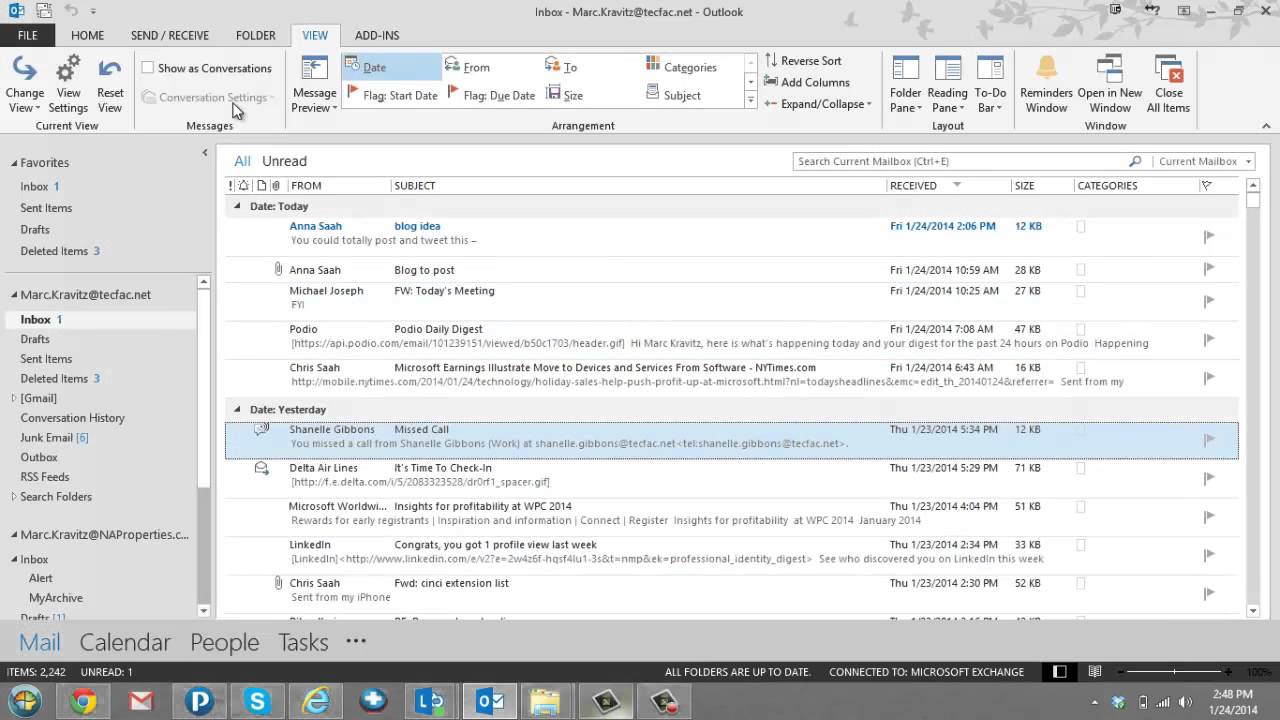Viewport: 1280px width, 720px height.
Task: Collapse the Marc.Kravitz@tecfac.net account
Action: 14,295
